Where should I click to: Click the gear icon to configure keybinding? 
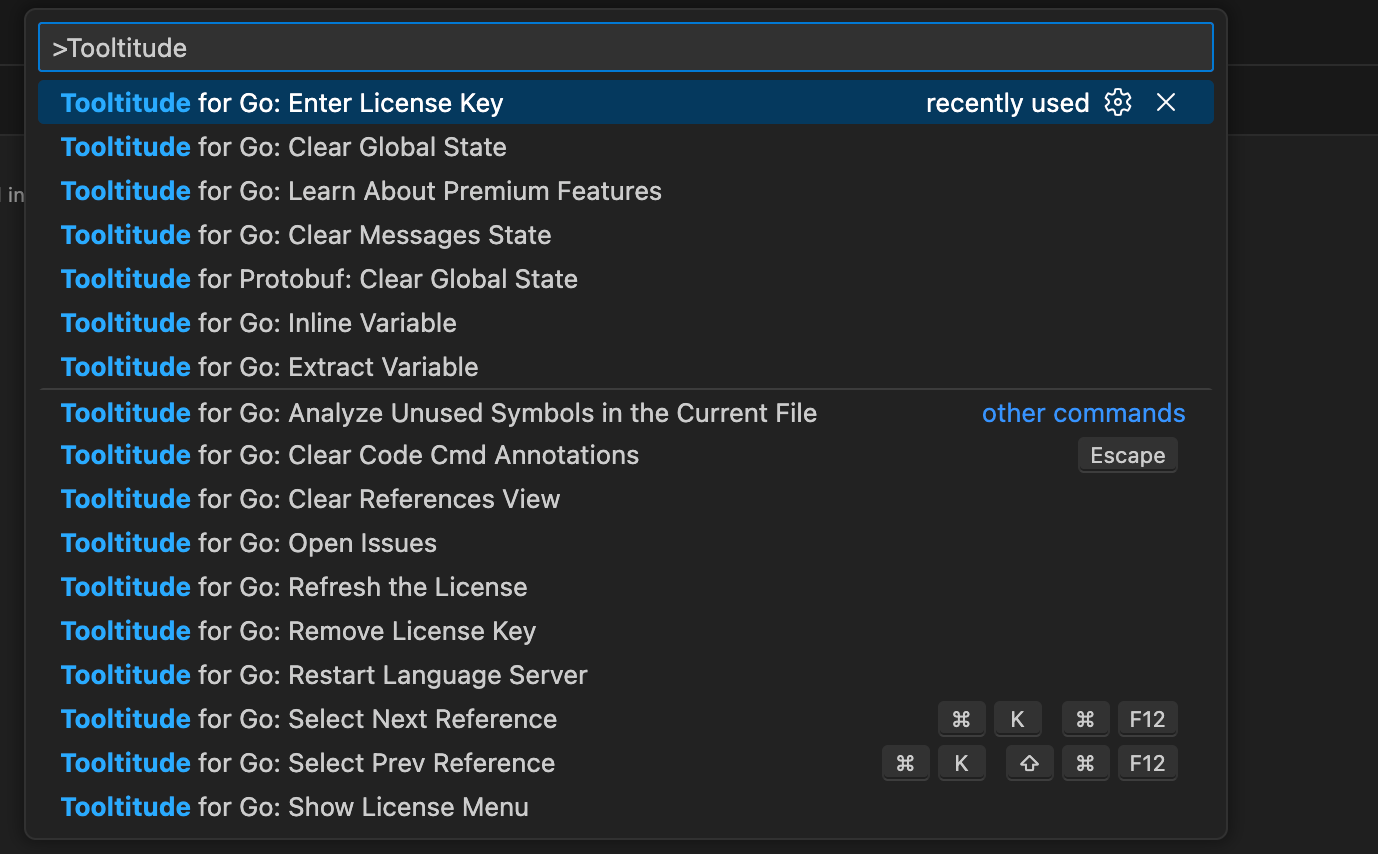click(x=1117, y=102)
